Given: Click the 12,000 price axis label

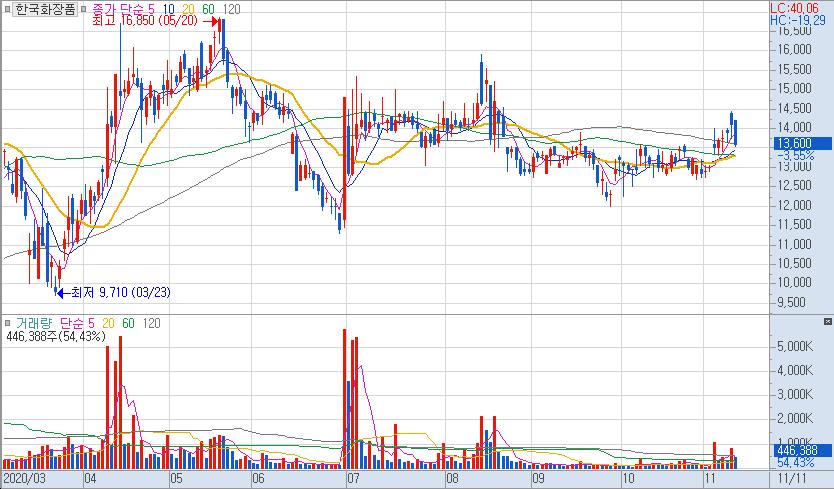Looking at the screenshot, I should click(795, 205).
